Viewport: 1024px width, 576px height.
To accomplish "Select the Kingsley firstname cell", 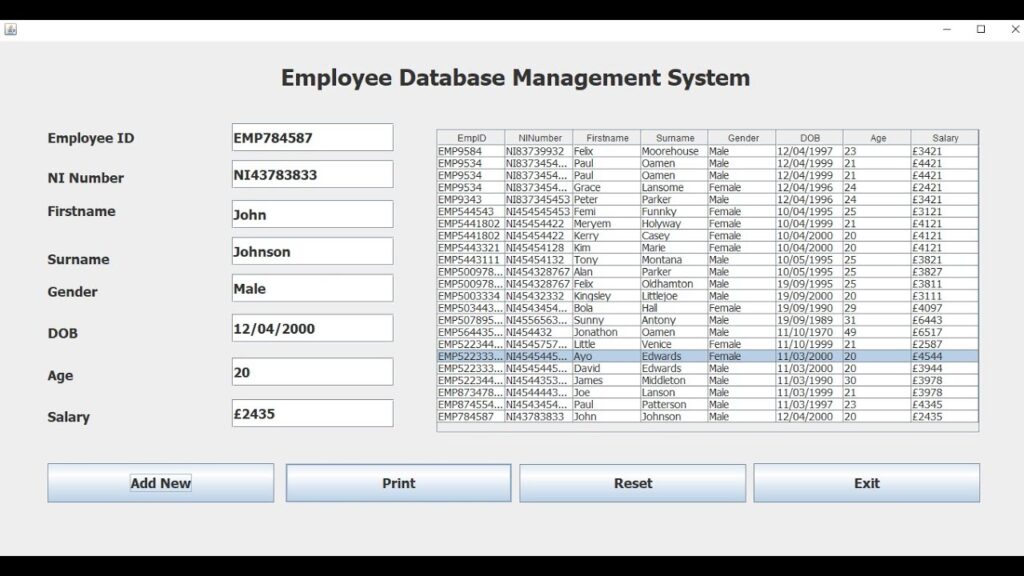I will (x=607, y=296).
